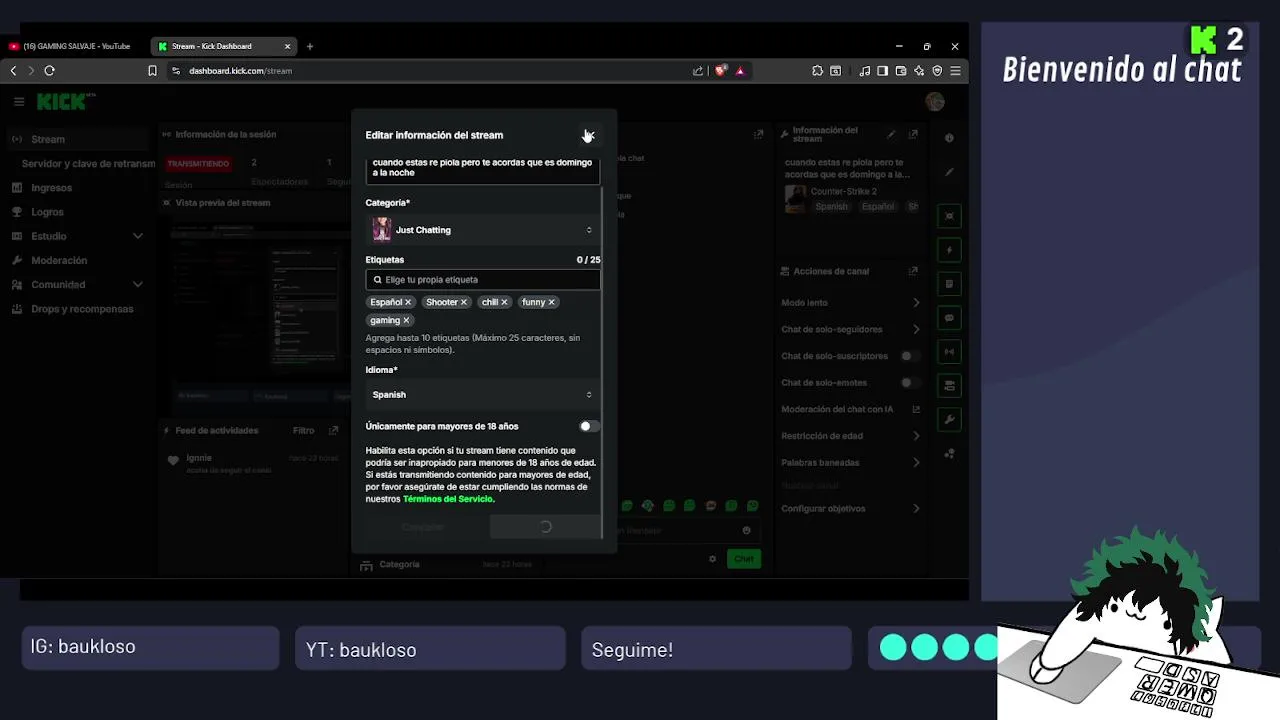Screen dimensions: 1280x720
Task: Pop out the Feed de actividades panel
Action: pyautogui.click(x=333, y=430)
